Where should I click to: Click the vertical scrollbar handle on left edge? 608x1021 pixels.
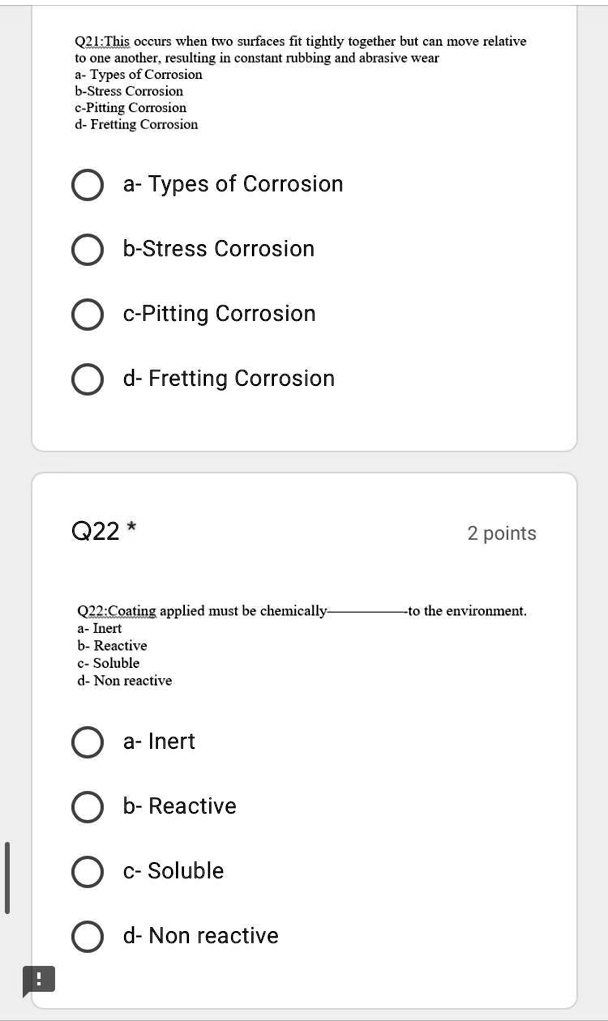click(7, 878)
